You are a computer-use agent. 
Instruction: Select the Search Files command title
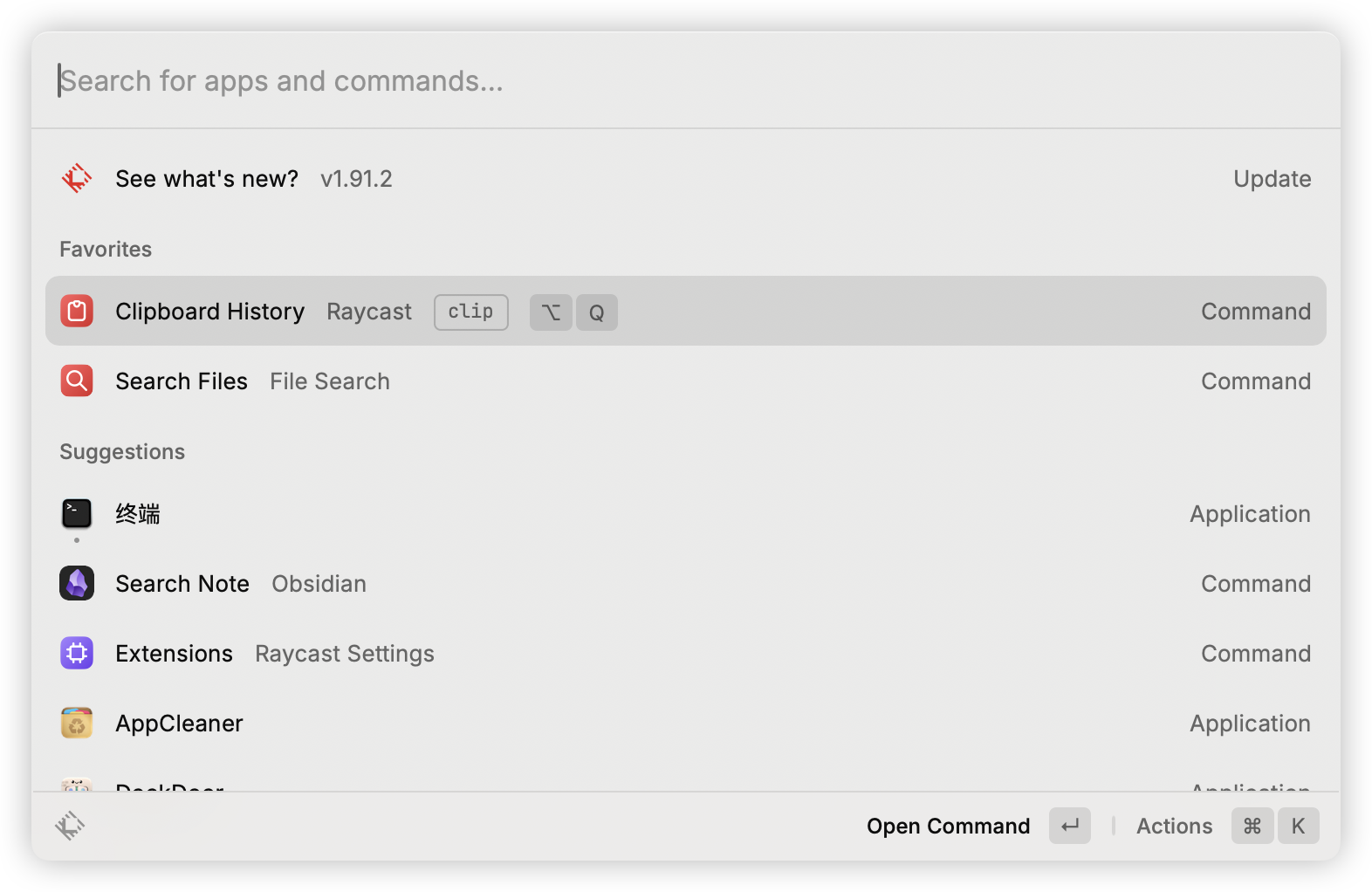point(182,381)
